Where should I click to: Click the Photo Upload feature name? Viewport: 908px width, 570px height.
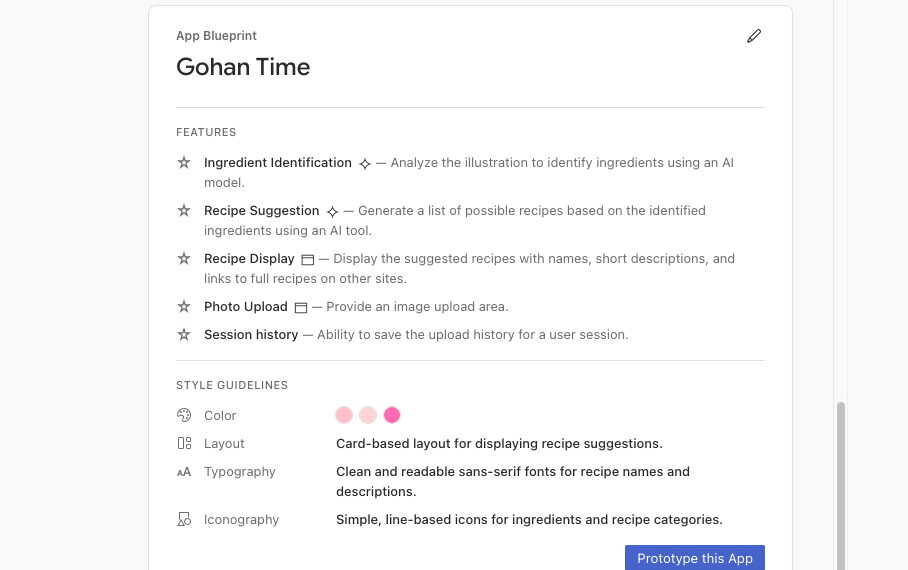pos(246,307)
